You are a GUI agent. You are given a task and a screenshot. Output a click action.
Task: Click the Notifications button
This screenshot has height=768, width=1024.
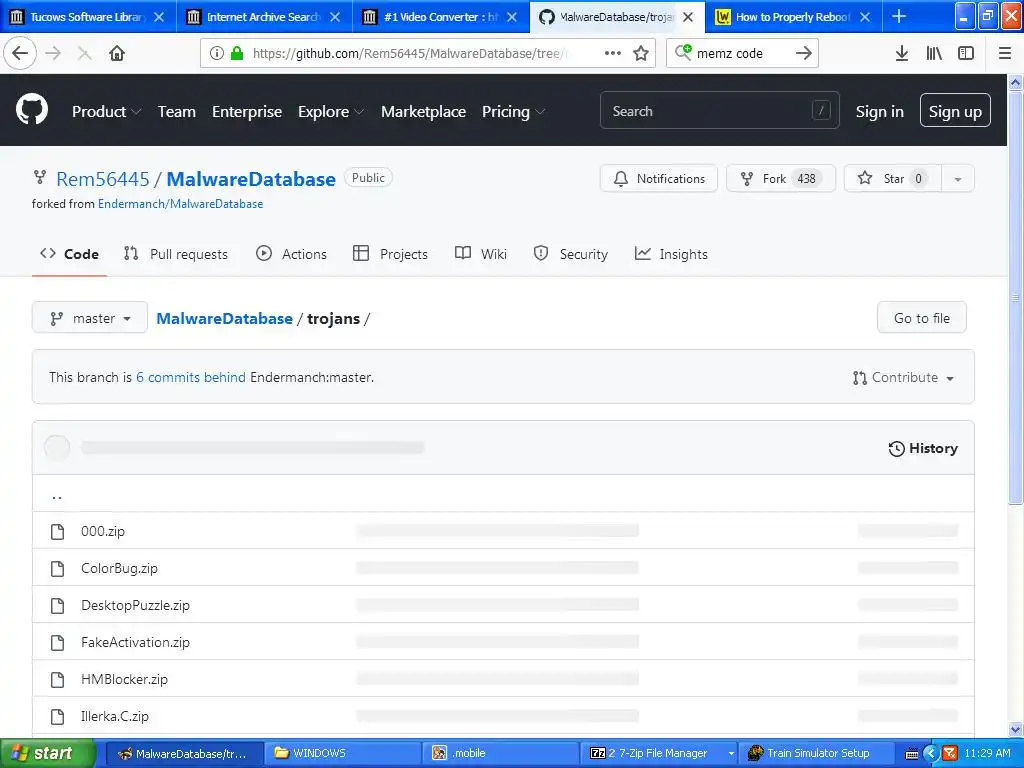pos(659,179)
